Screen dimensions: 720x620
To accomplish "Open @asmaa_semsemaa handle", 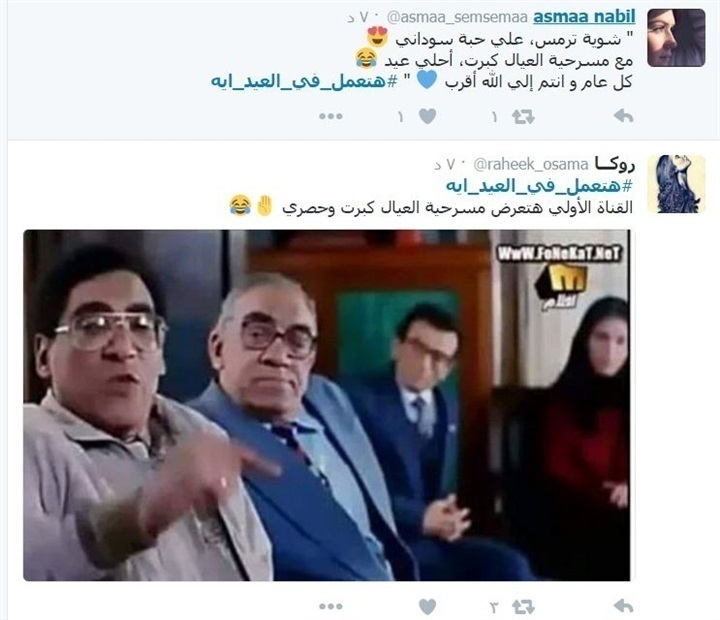I will (x=457, y=18).
